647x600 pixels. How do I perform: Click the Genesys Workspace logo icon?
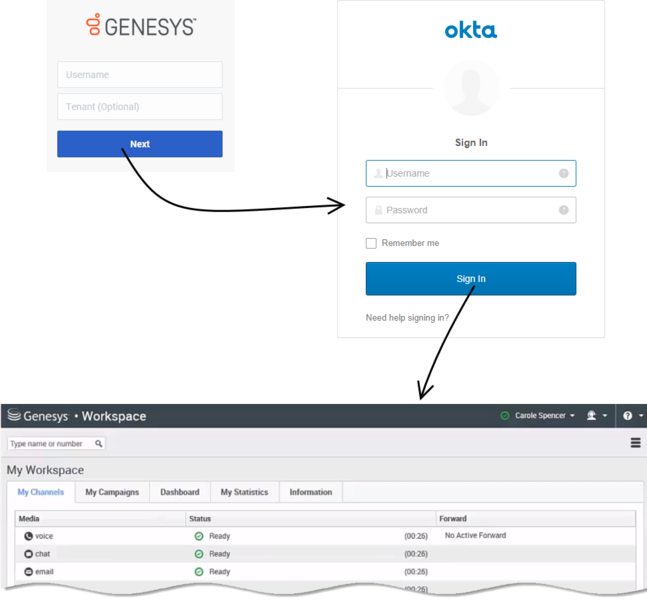point(14,415)
